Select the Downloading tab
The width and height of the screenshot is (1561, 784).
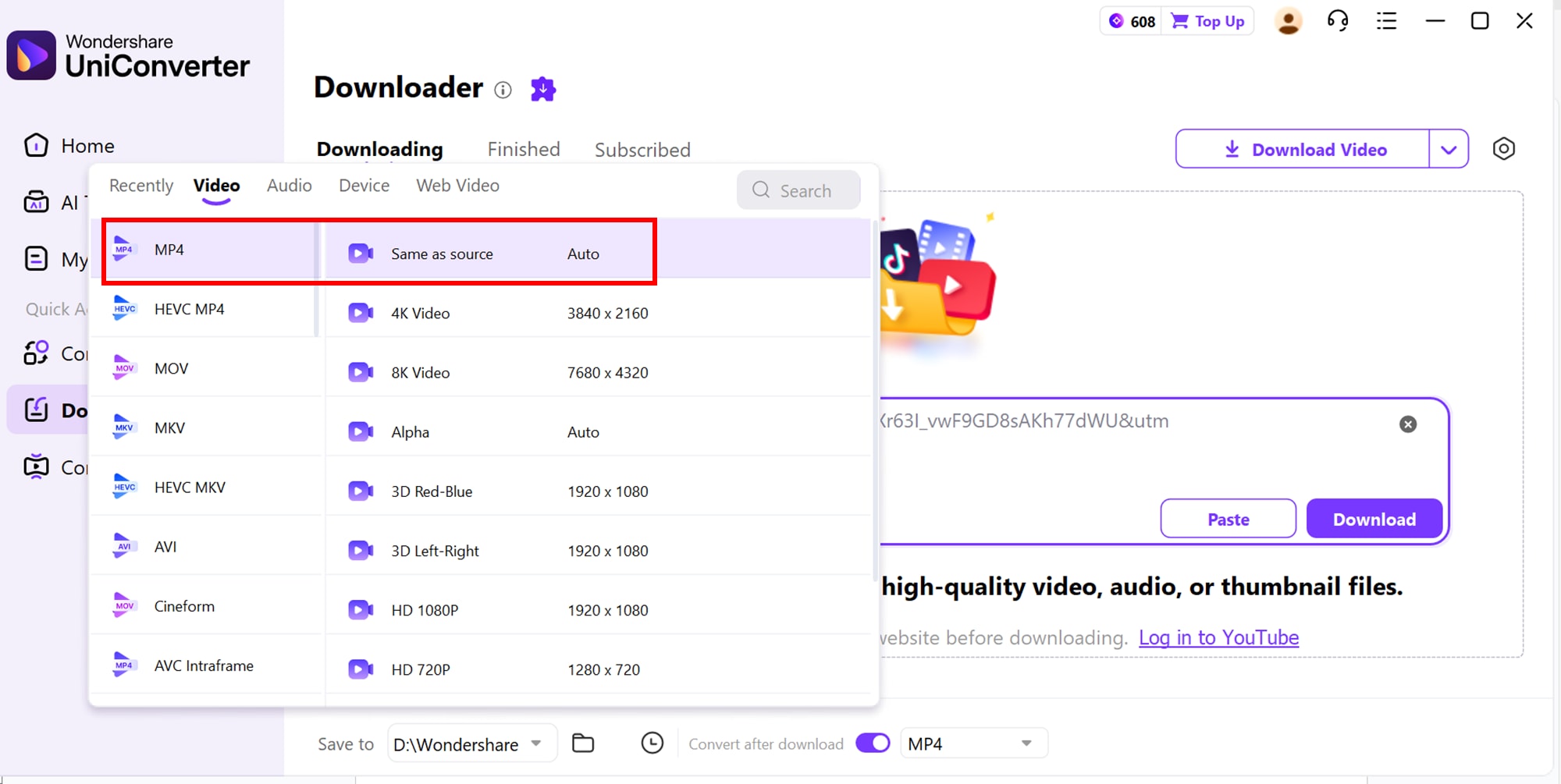click(x=379, y=149)
